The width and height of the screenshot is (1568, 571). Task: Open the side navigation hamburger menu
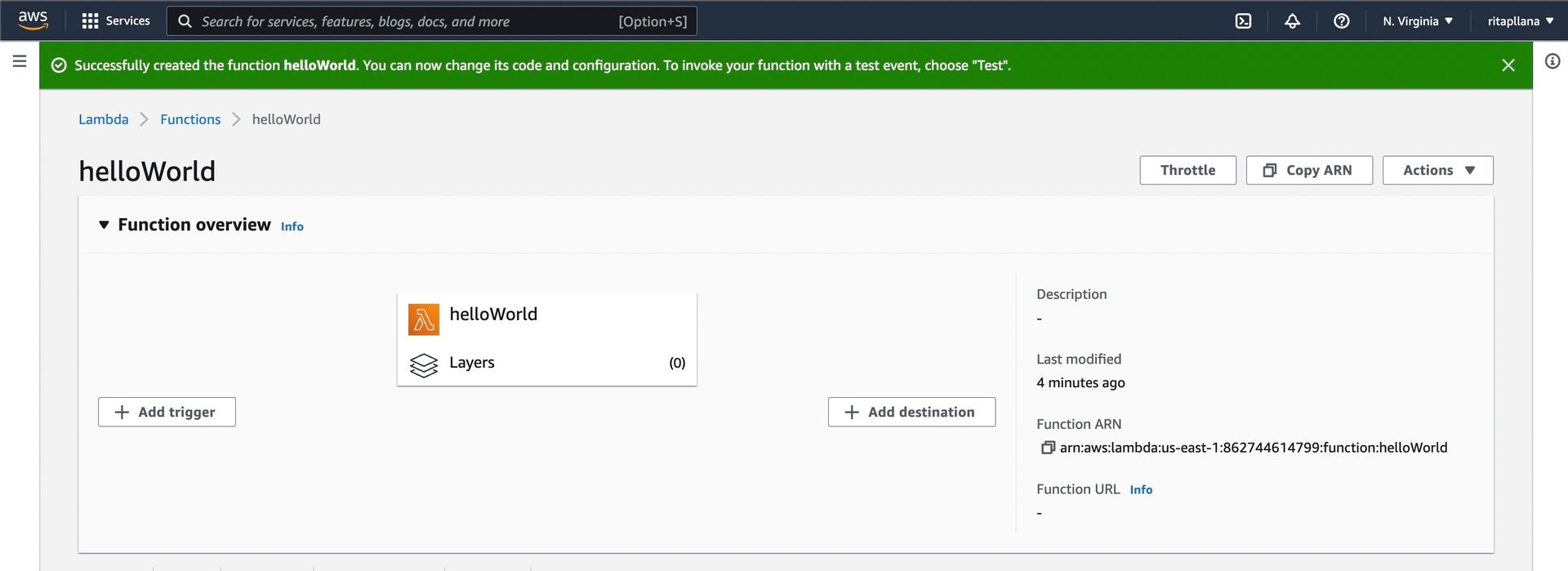tap(20, 61)
